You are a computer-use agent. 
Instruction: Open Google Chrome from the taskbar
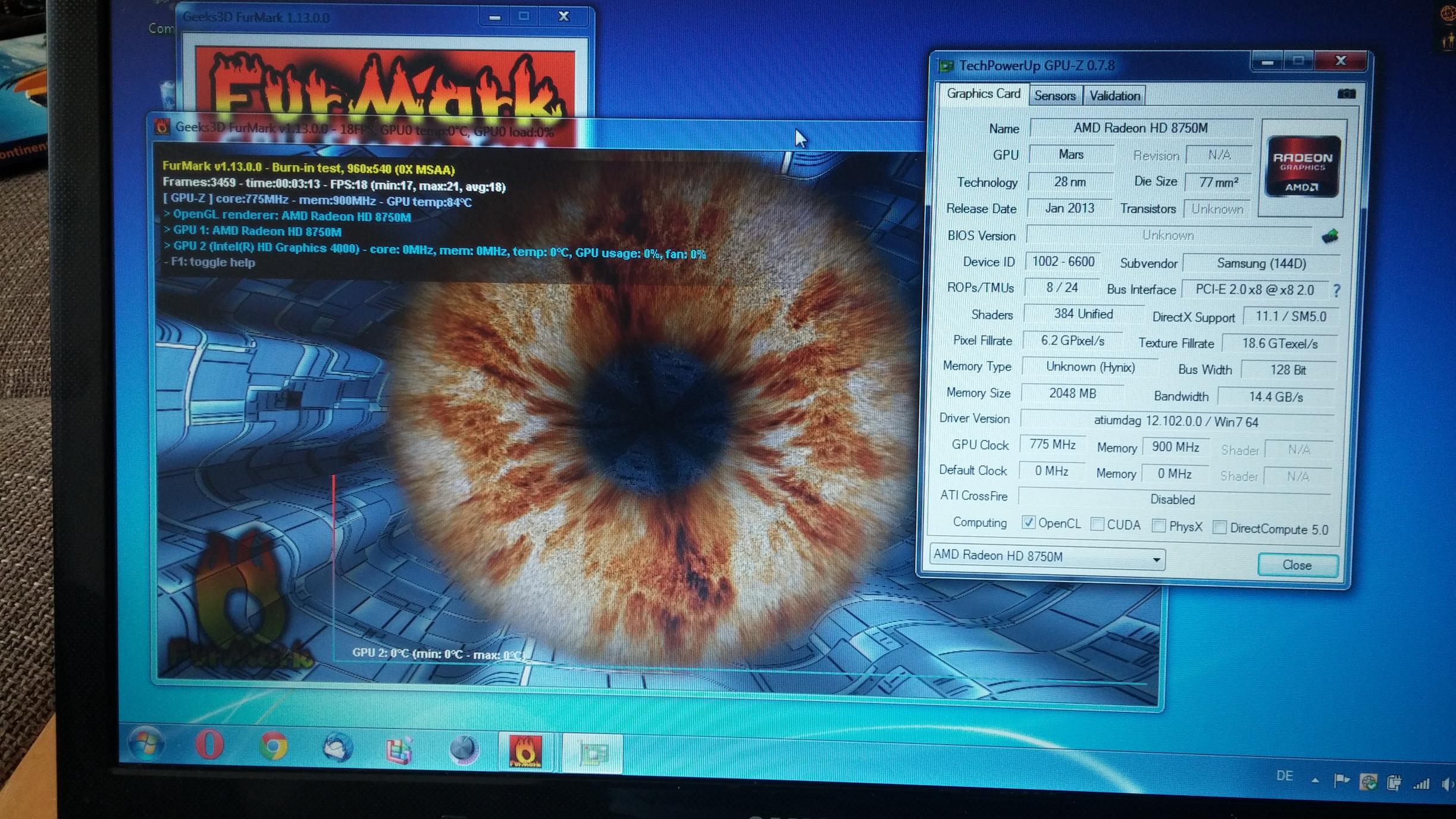click(x=273, y=746)
